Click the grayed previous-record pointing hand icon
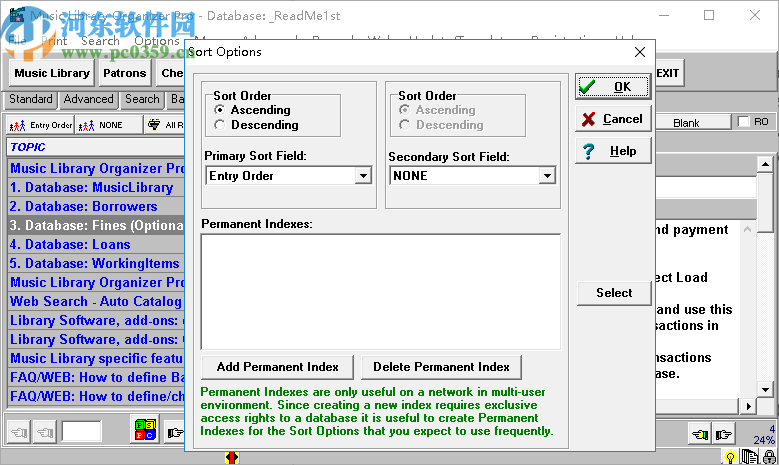 click(x=45, y=433)
